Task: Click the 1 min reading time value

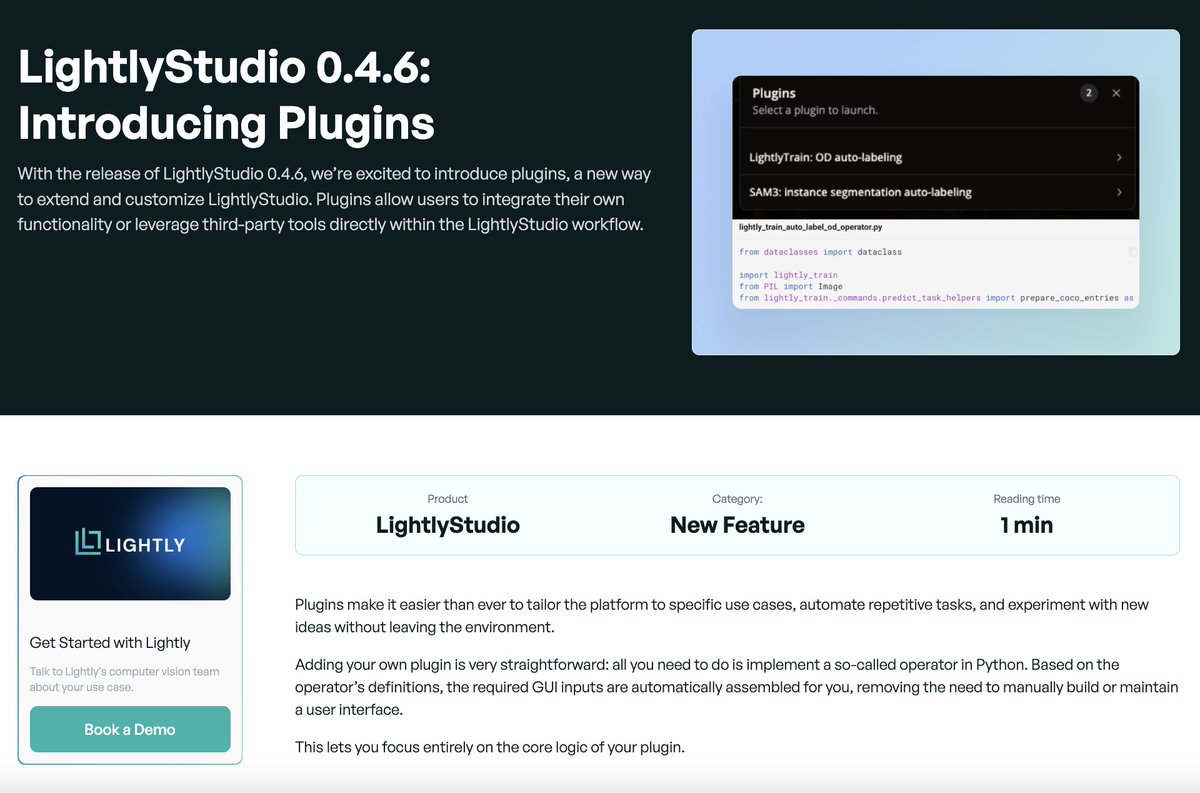Action: tap(1026, 524)
